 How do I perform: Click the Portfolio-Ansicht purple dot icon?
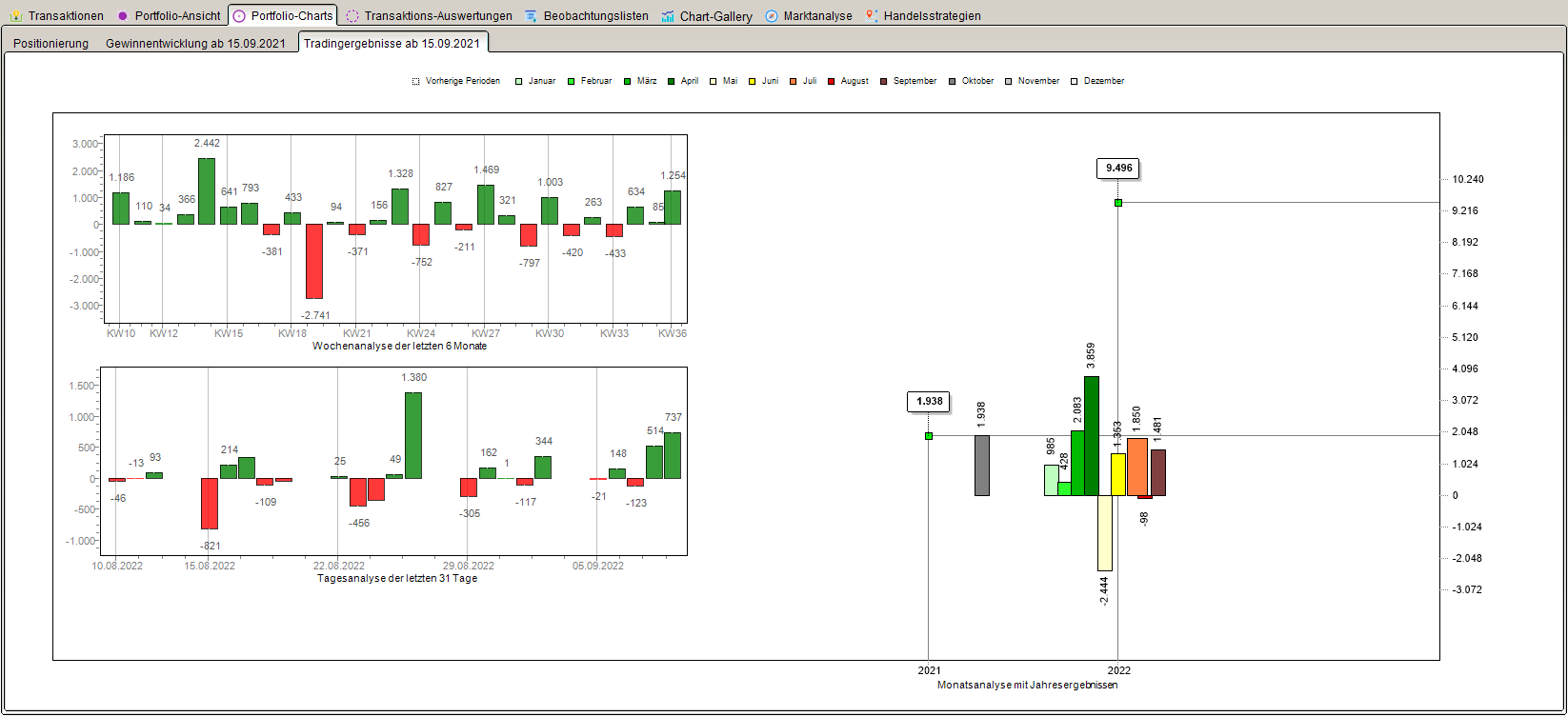pos(122,16)
